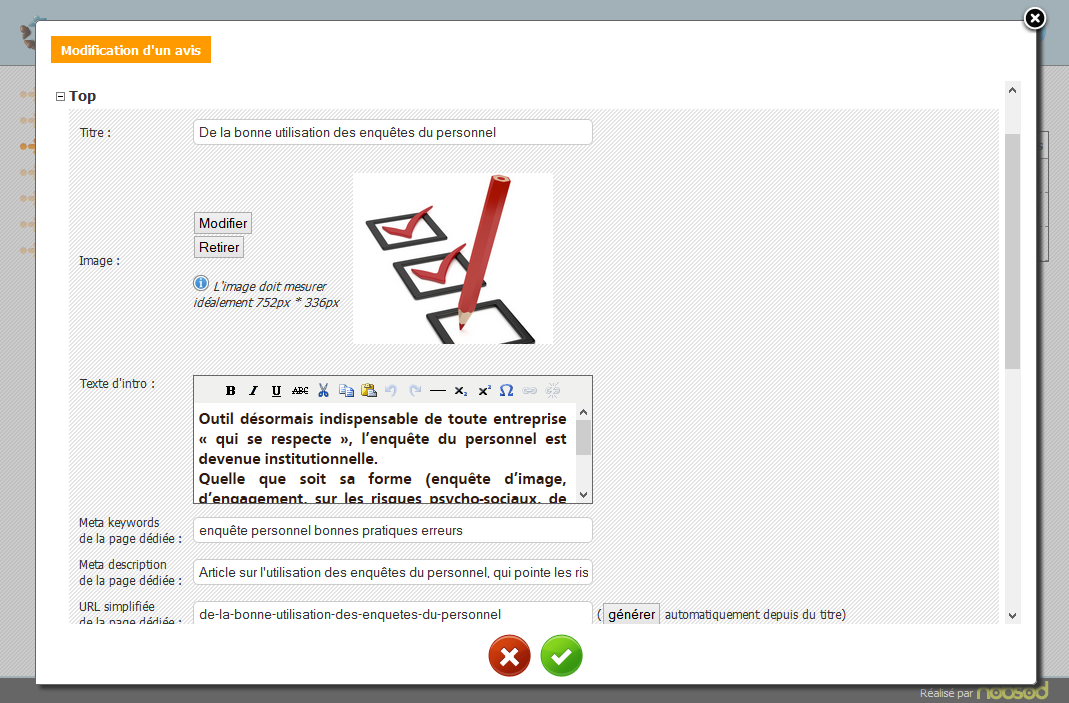
Task: Click the checklist pencil image thumbnail
Action: (453, 258)
